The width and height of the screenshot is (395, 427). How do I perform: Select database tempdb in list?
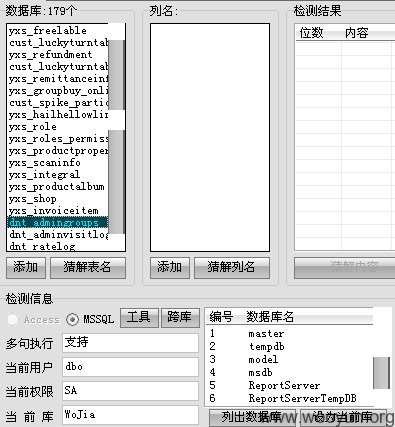pyautogui.click(x=266, y=347)
